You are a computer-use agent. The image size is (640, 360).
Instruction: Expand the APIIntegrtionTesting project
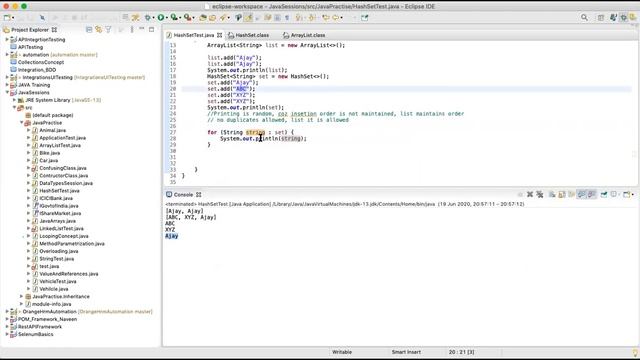pyautogui.click(x=7, y=40)
